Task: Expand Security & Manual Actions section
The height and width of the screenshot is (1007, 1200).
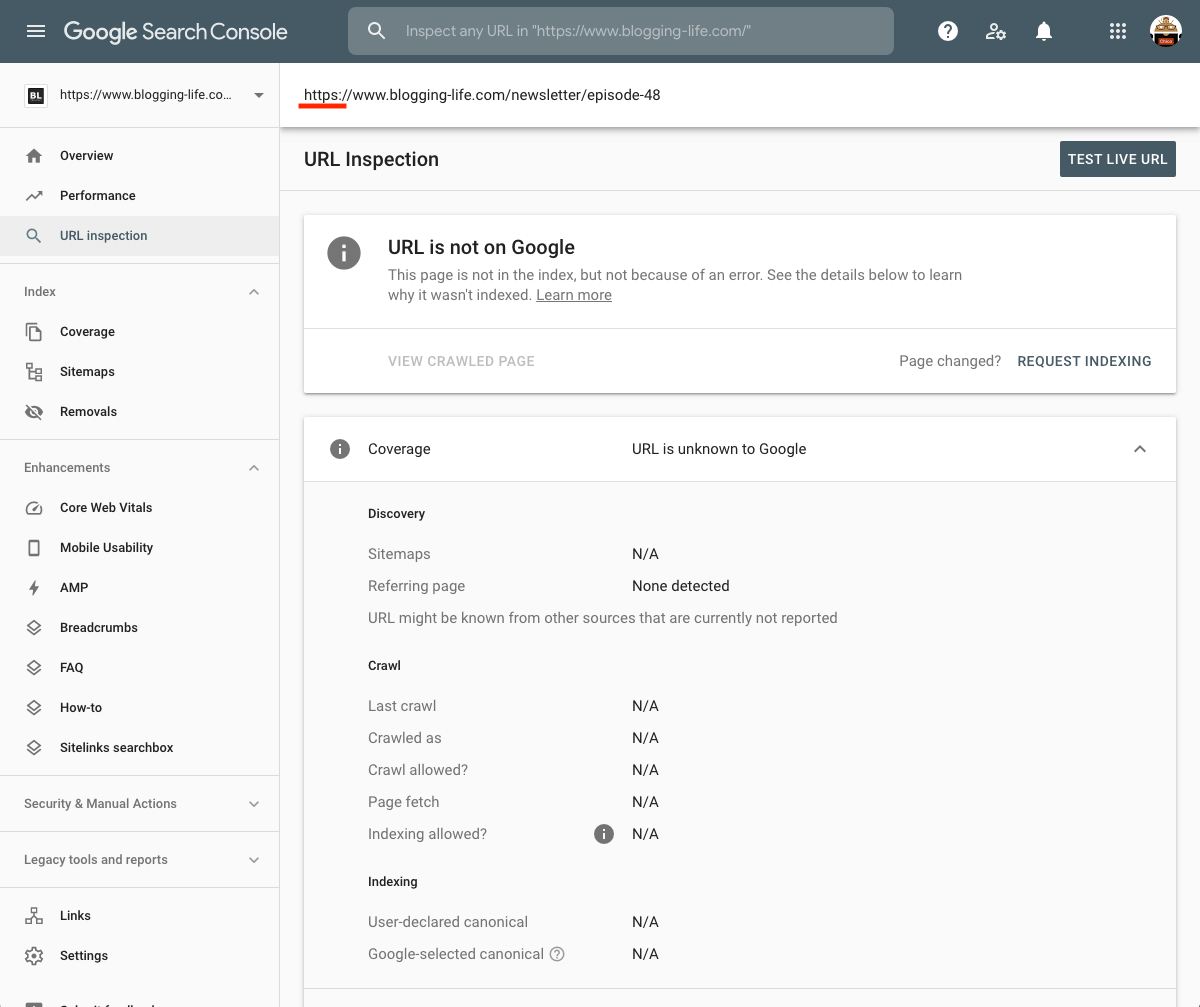Action: click(x=254, y=804)
